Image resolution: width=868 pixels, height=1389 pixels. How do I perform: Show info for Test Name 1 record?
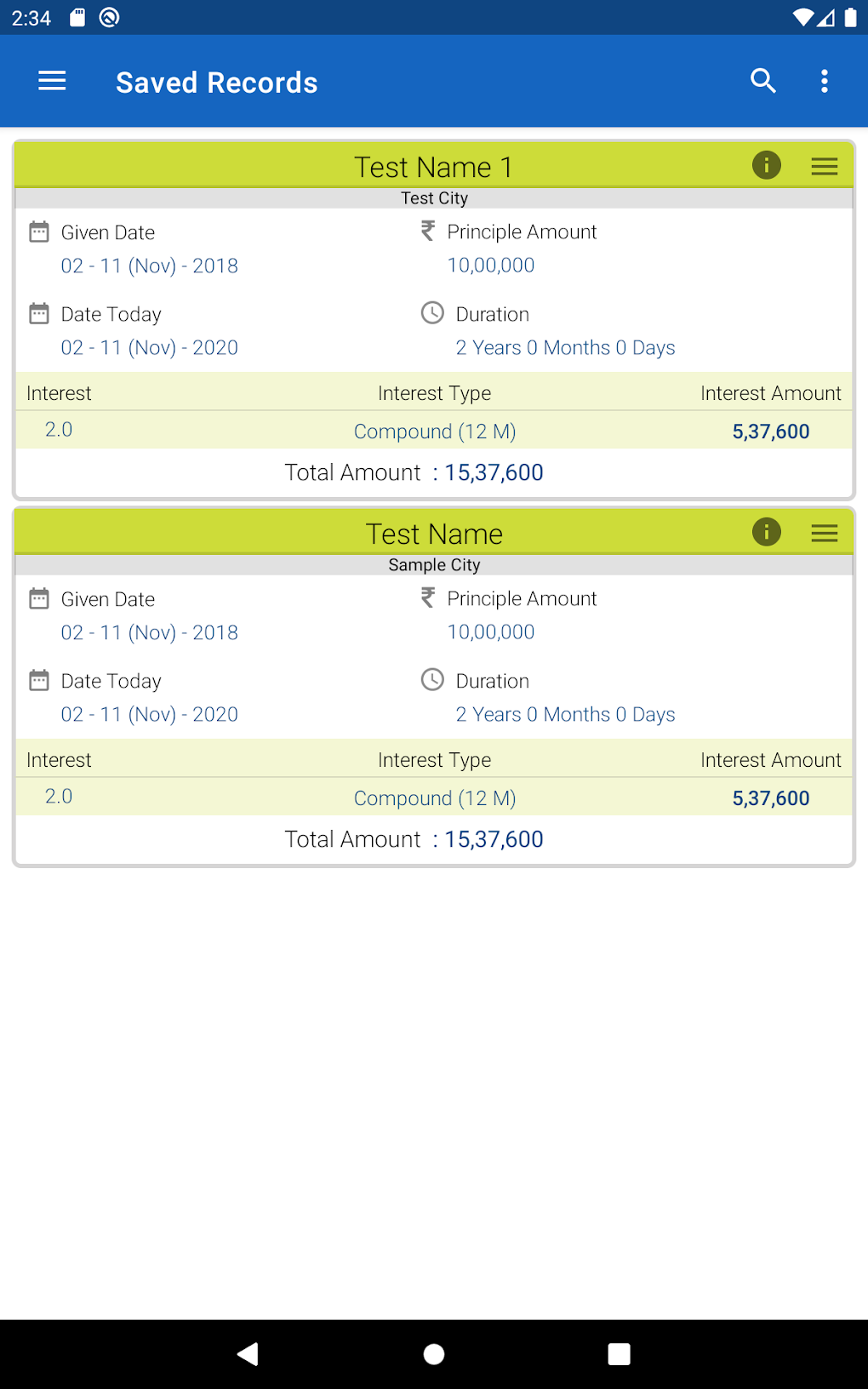tap(766, 165)
